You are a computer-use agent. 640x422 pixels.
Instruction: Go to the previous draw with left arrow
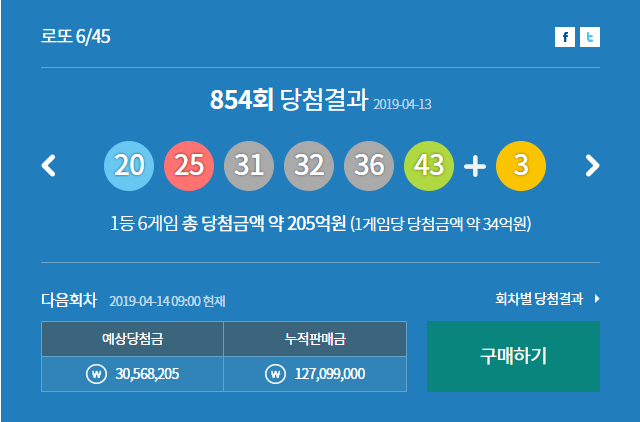pyautogui.click(x=49, y=165)
